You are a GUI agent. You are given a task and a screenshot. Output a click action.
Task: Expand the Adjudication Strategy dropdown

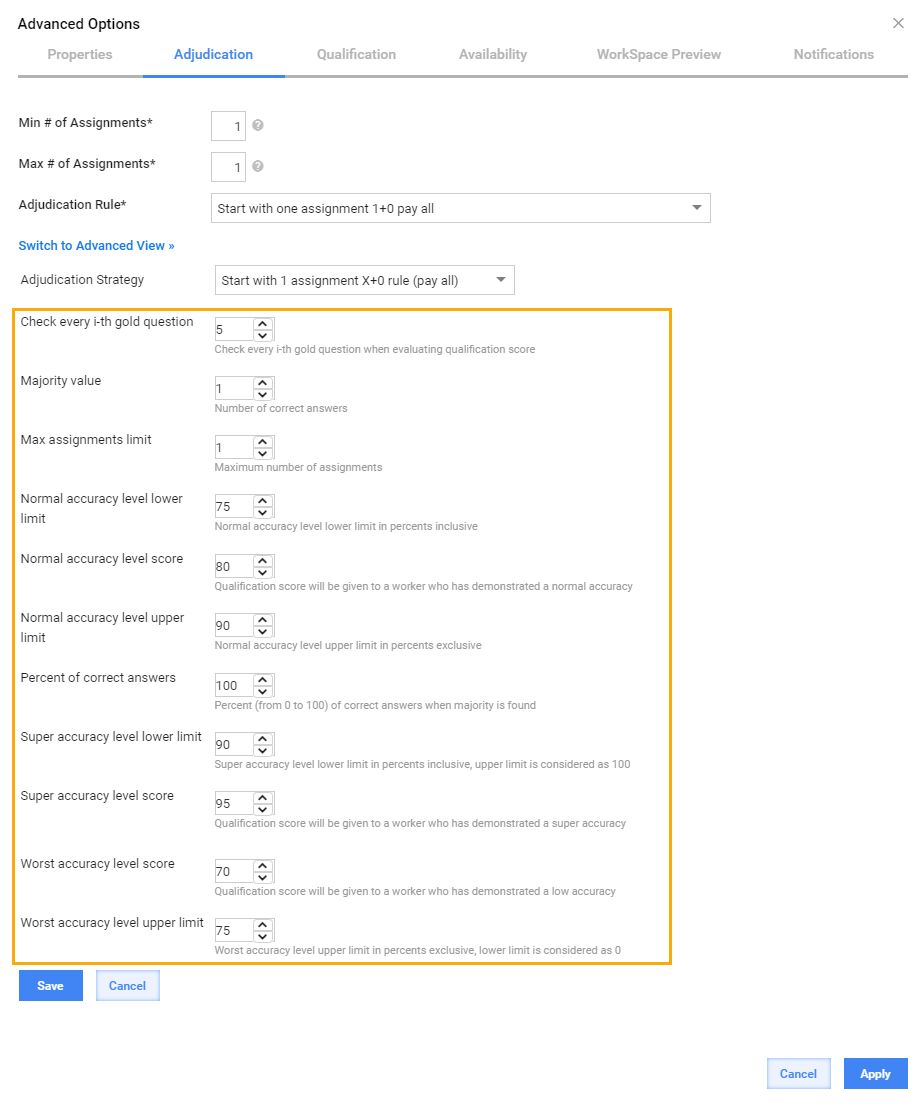pos(365,280)
